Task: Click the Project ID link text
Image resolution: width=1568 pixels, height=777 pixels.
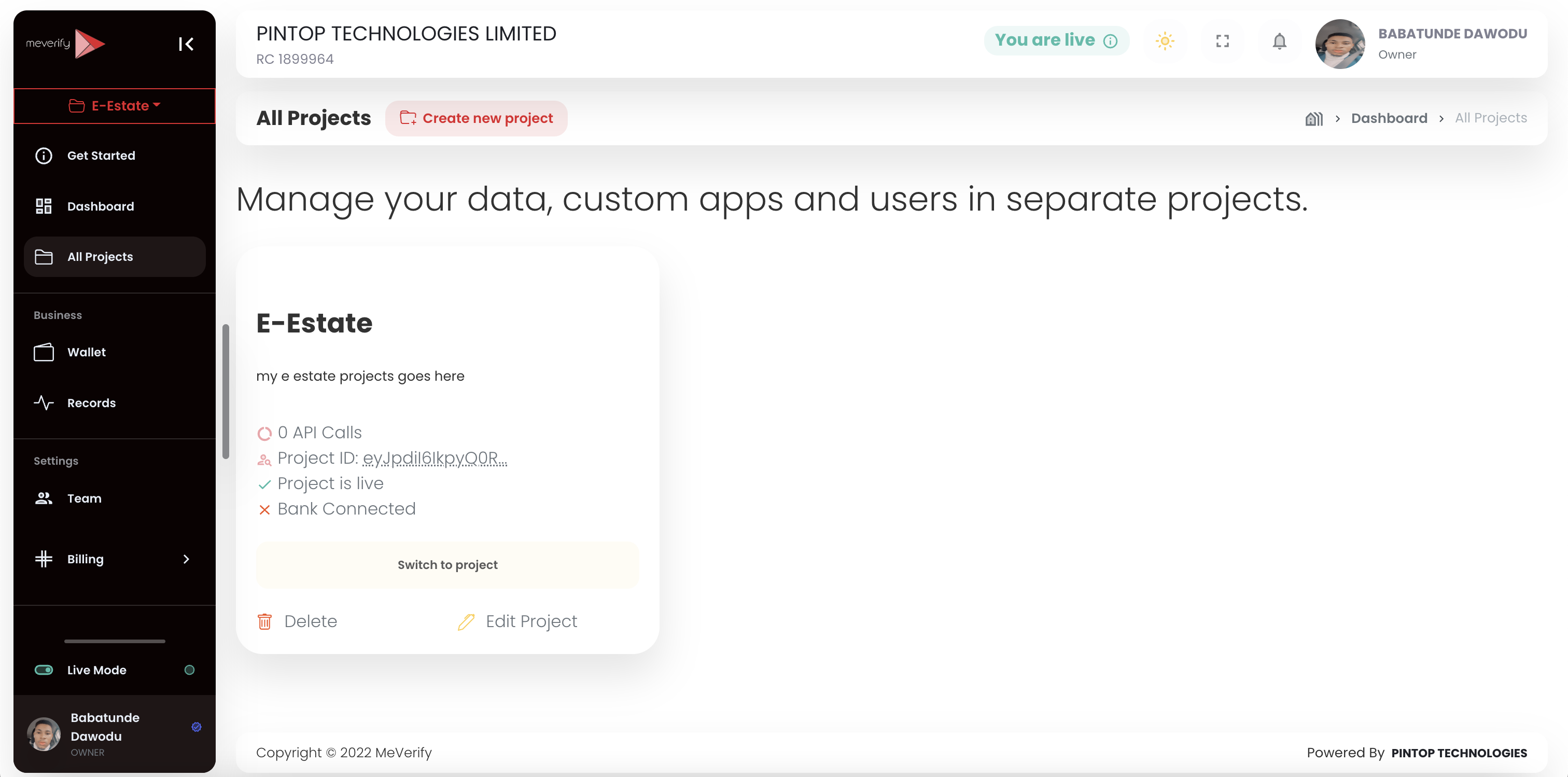Action: (x=435, y=458)
